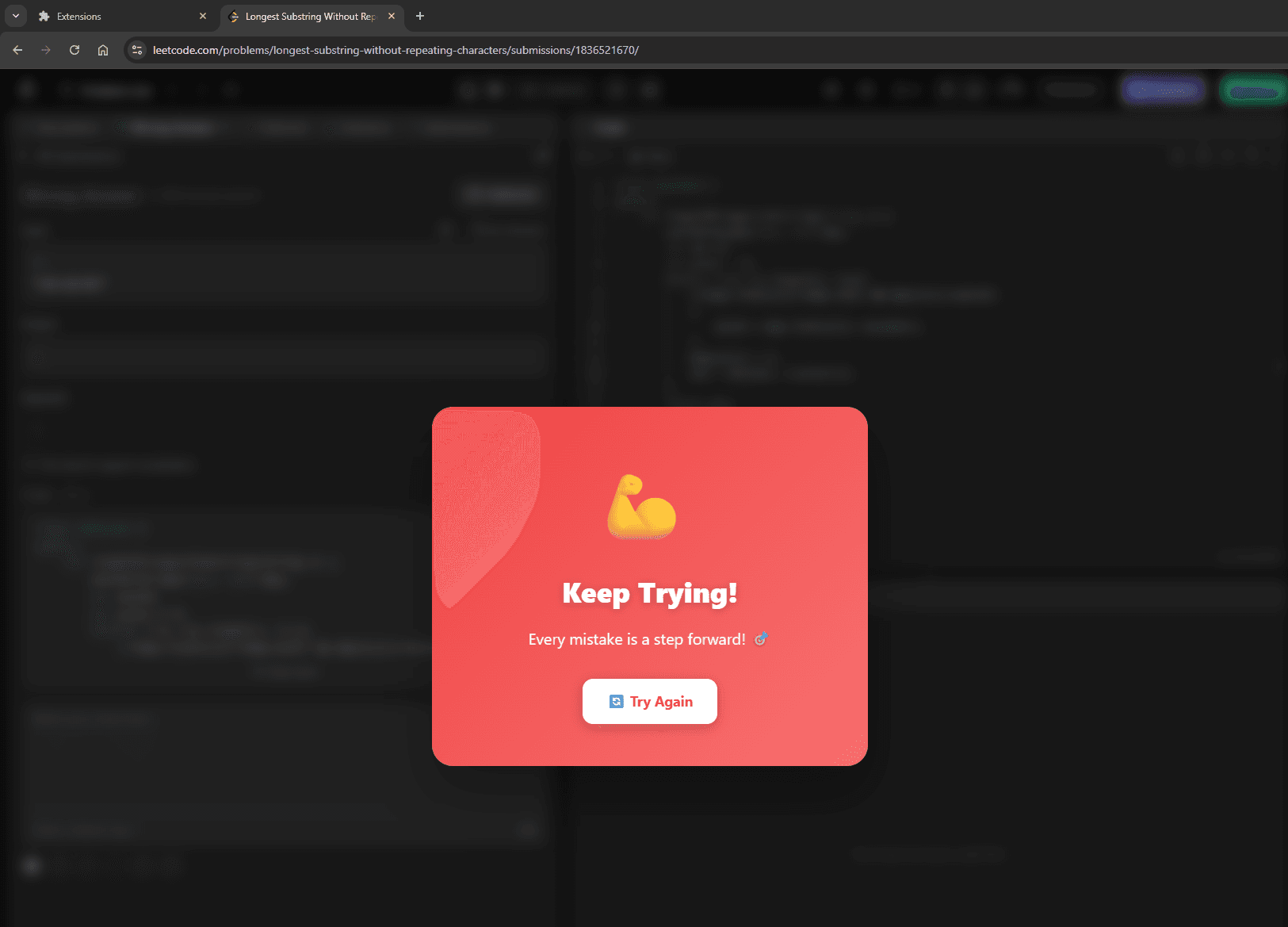Screen dimensions: 1288x927
Task: View site information for leetcode.com
Action: coord(137,50)
